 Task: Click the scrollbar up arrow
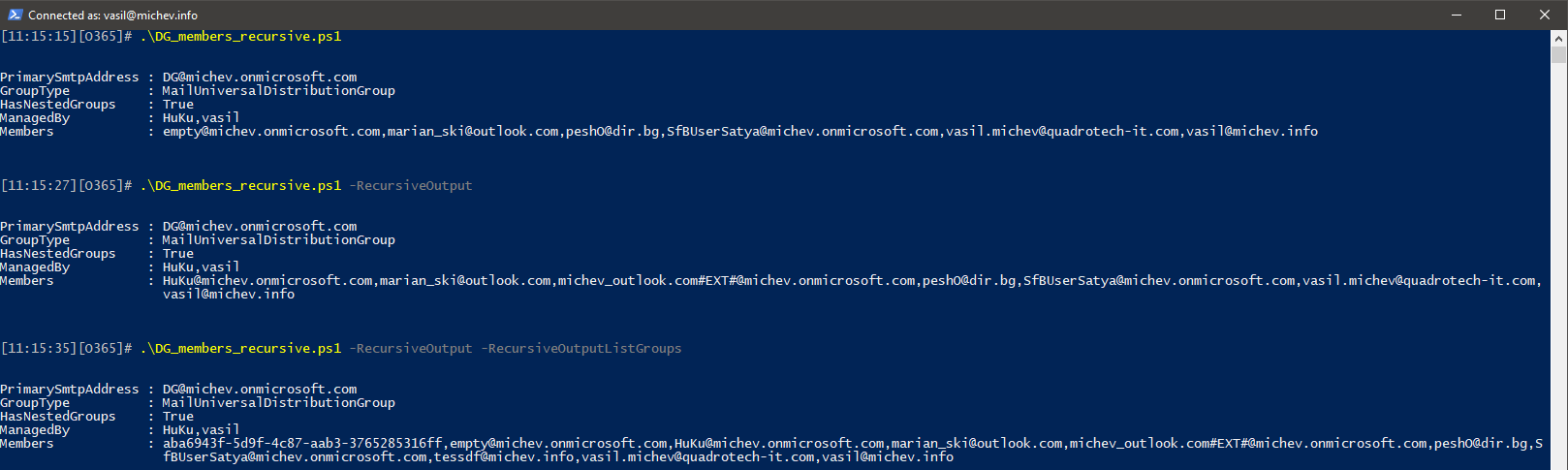(1559, 38)
